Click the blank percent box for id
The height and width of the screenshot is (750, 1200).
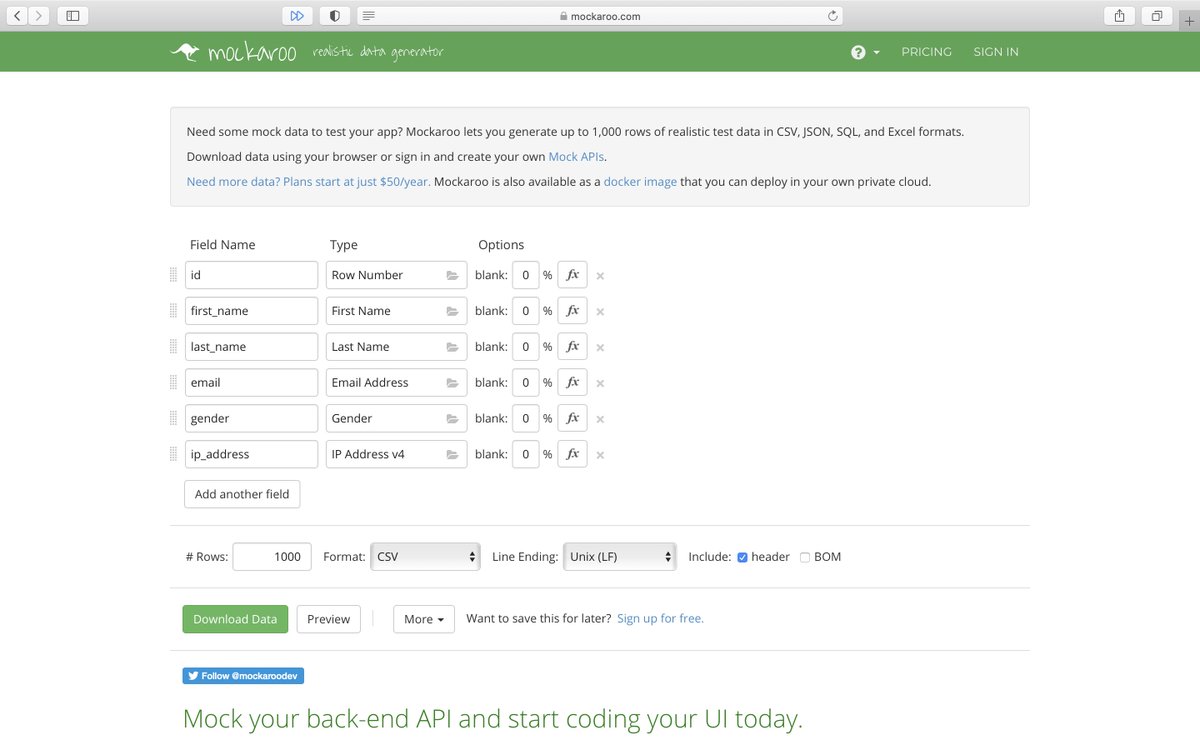coord(525,275)
